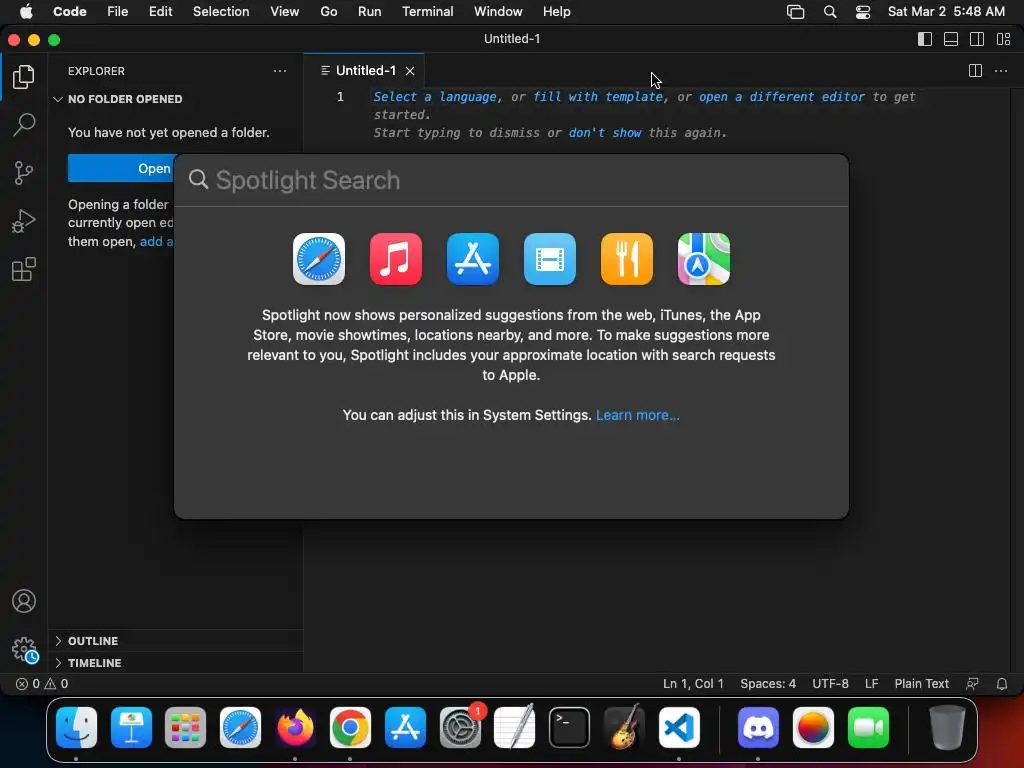Open Launchpad from the Dock
This screenshot has width=1024, height=768.
click(185, 728)
